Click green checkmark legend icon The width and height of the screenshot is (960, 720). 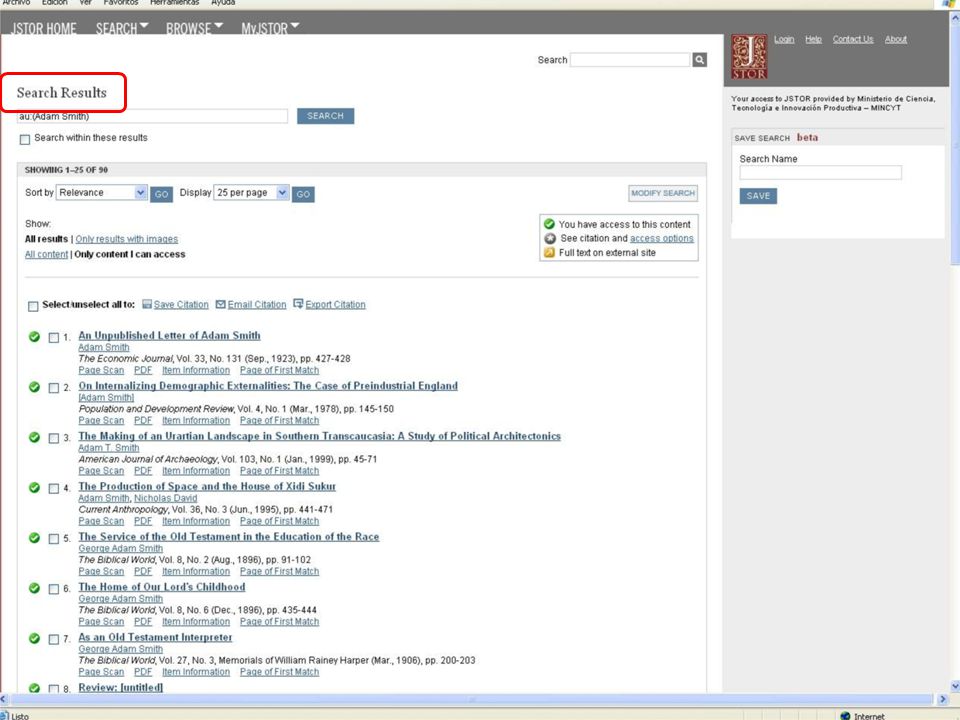coord(549,224)
